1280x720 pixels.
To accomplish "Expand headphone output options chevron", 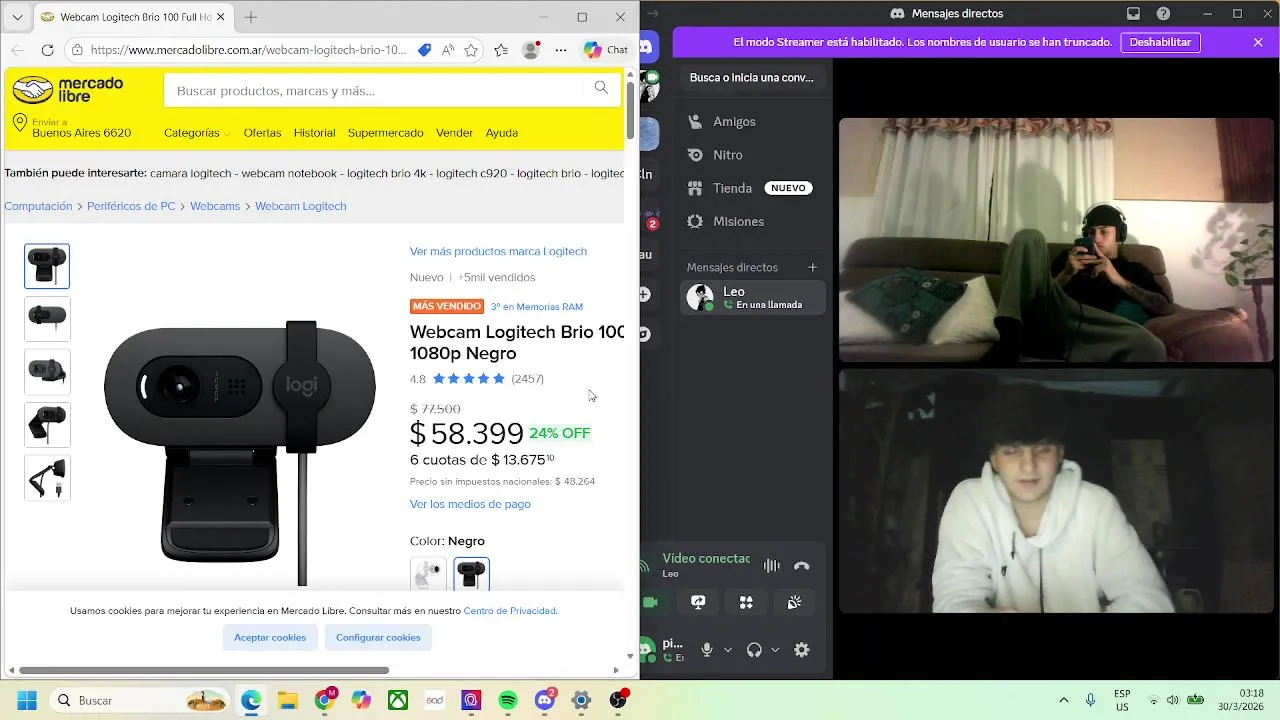I will pos(775,650).
